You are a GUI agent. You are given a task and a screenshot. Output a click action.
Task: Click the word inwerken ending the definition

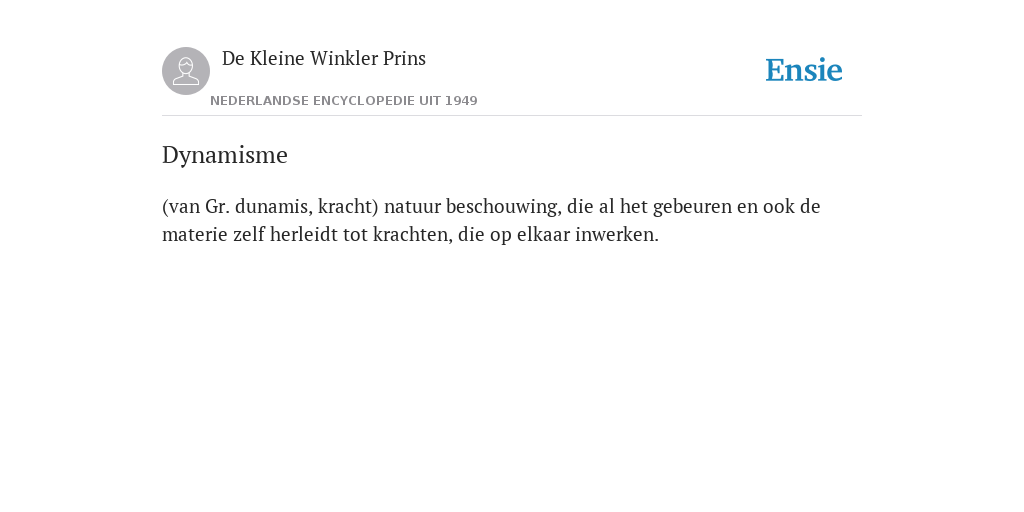(616, 234)
